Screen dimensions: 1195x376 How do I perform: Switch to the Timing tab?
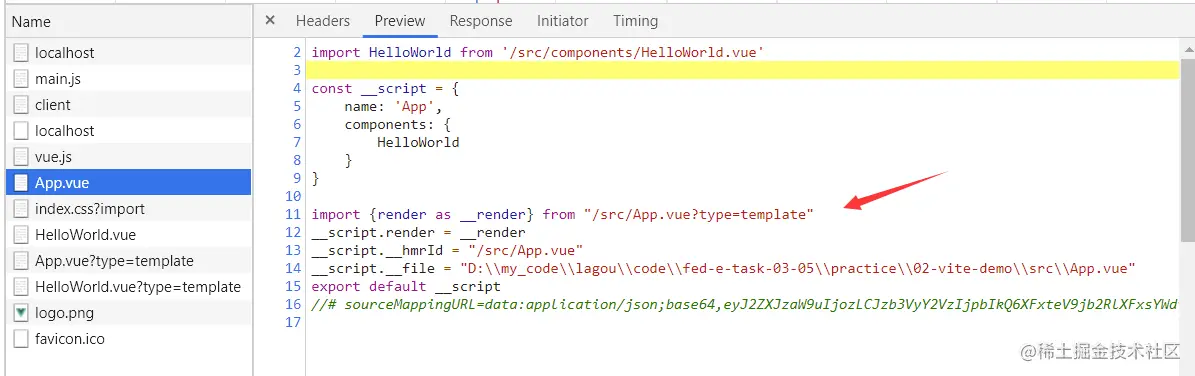(636, 21)
